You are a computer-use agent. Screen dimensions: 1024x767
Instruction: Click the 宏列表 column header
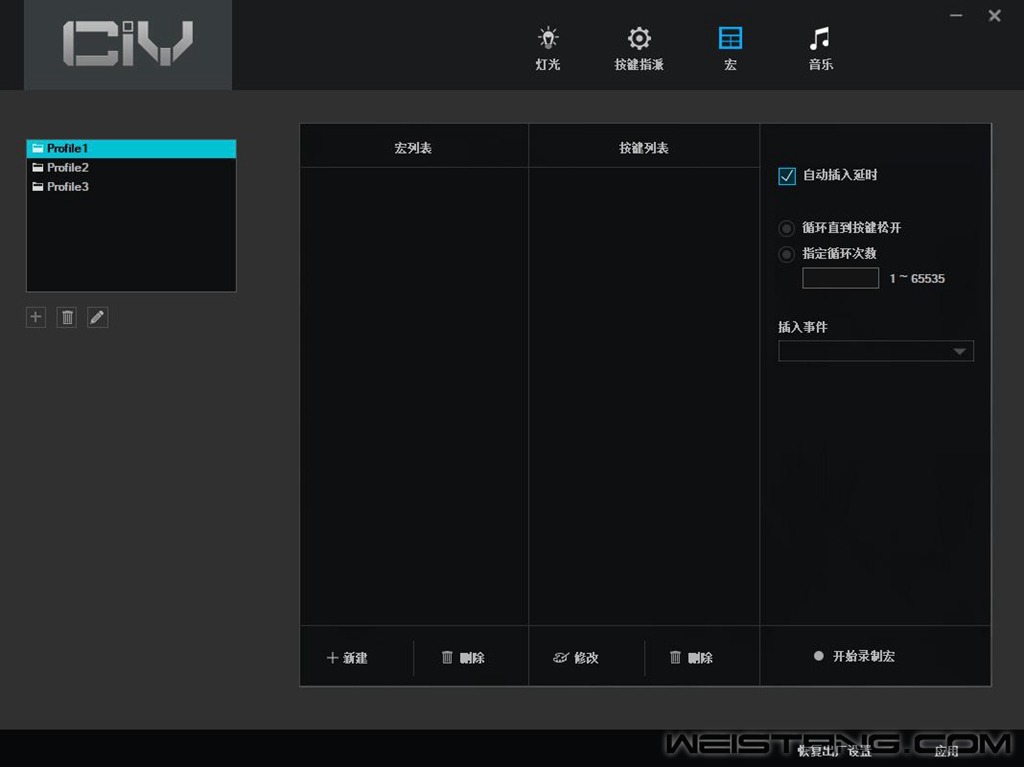click(x=413, y=148)
